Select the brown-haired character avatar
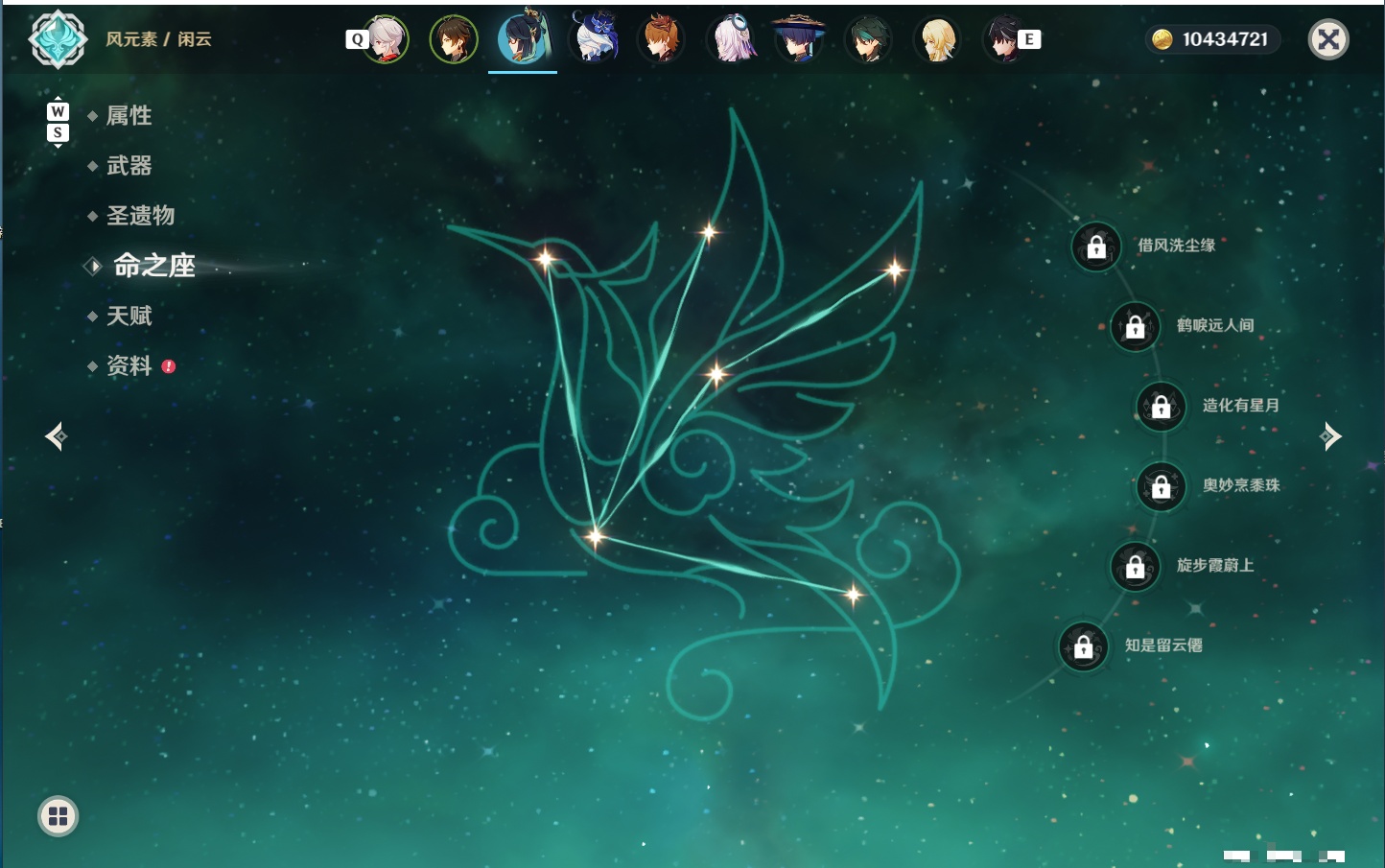Viewport: 1385px width, 868px height. click(454, 39)
